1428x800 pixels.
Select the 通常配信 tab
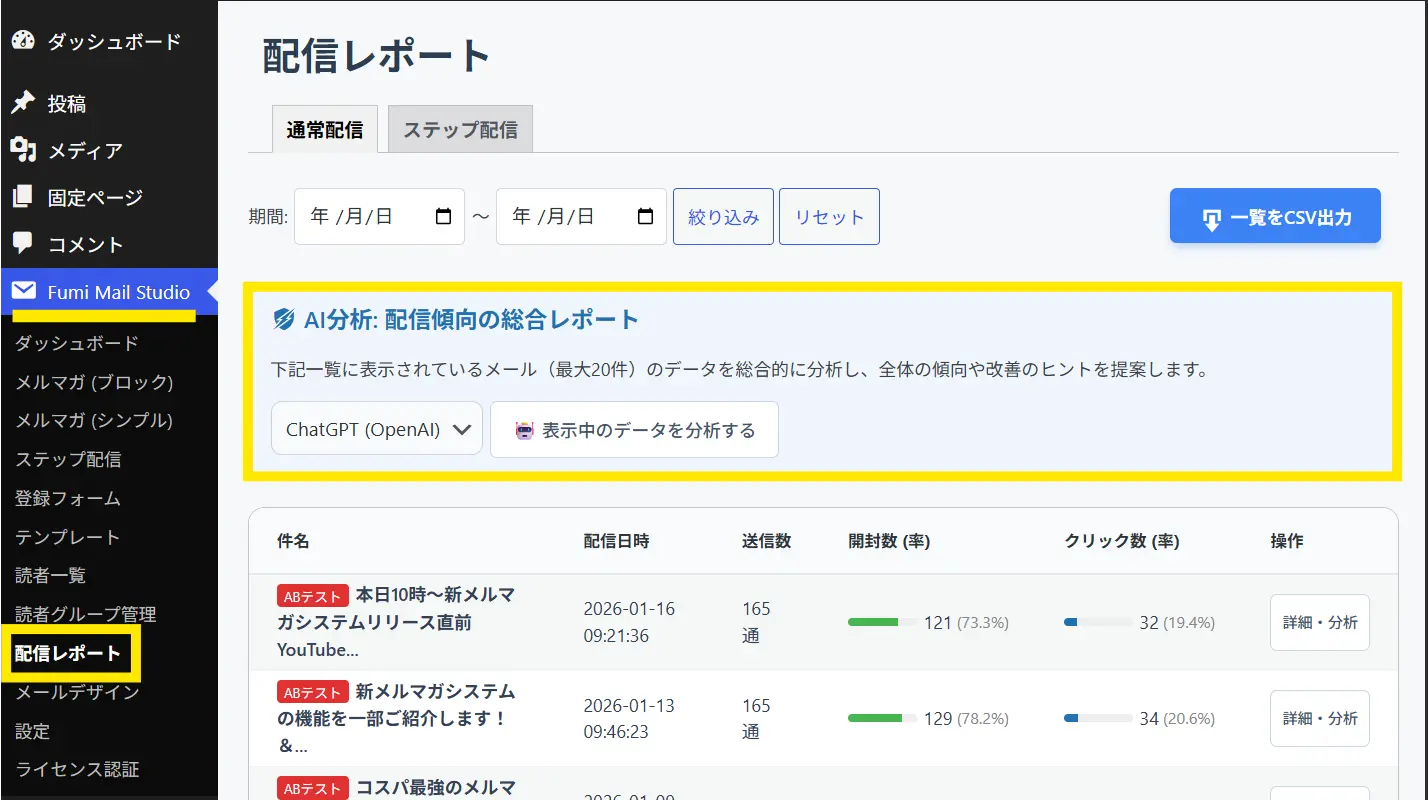(x=324, y=130)
